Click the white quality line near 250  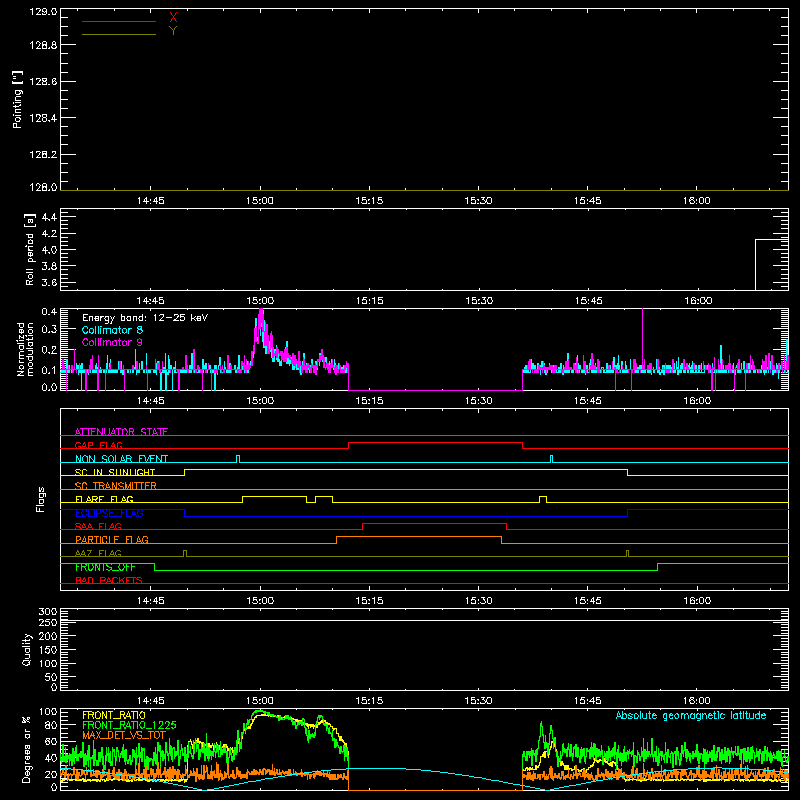click(424, 620)
